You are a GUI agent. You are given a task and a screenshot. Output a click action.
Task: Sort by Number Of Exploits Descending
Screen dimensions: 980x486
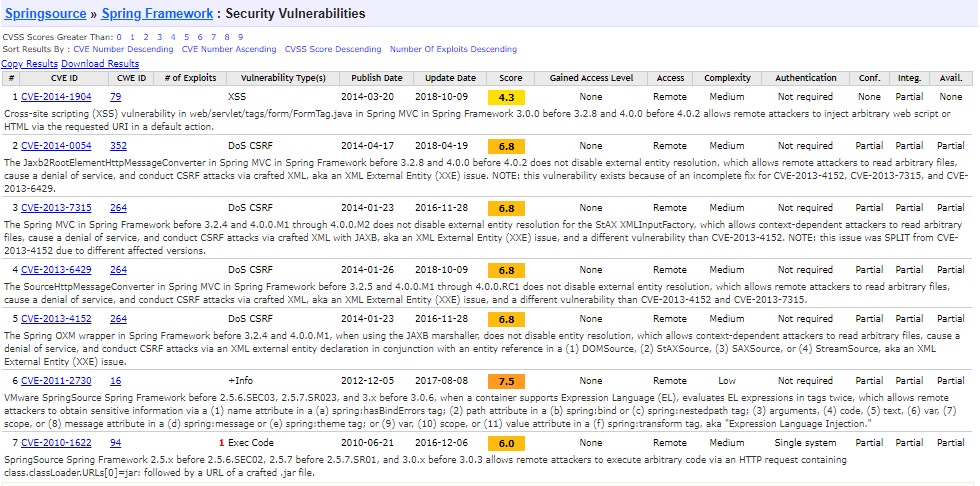[453, 49]
